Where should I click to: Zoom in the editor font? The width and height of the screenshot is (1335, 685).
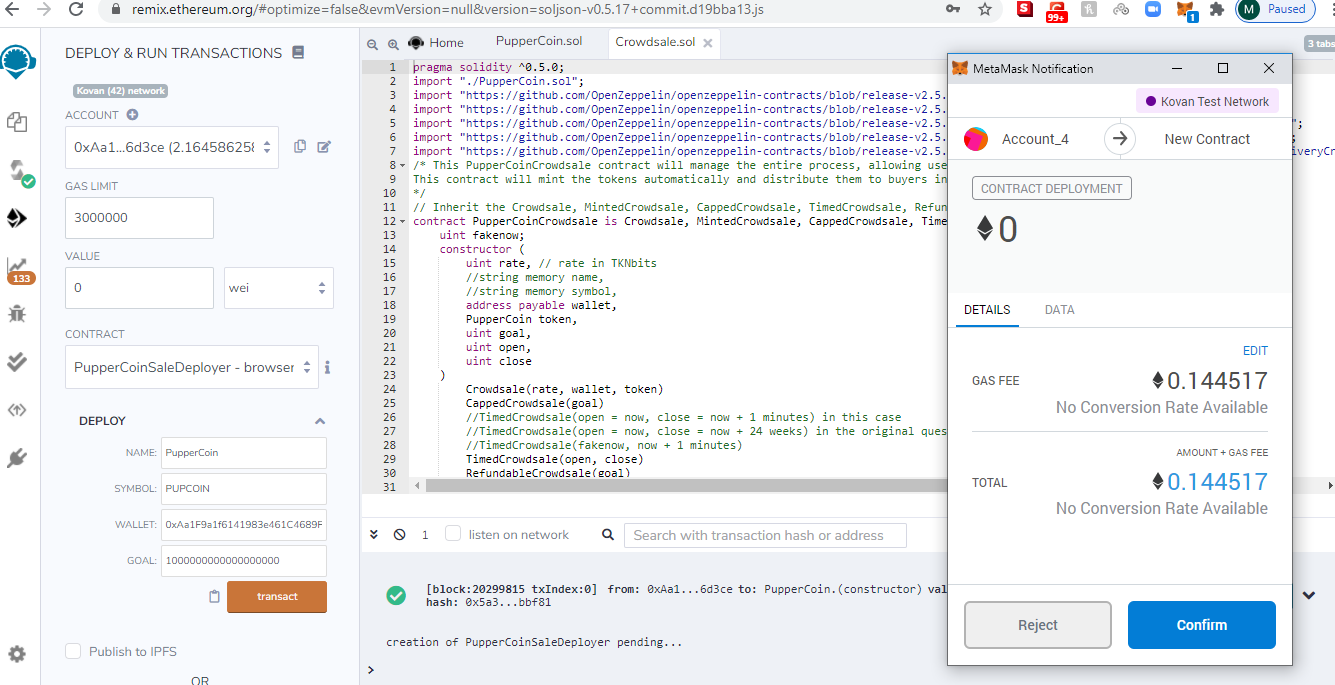point(391,44)
